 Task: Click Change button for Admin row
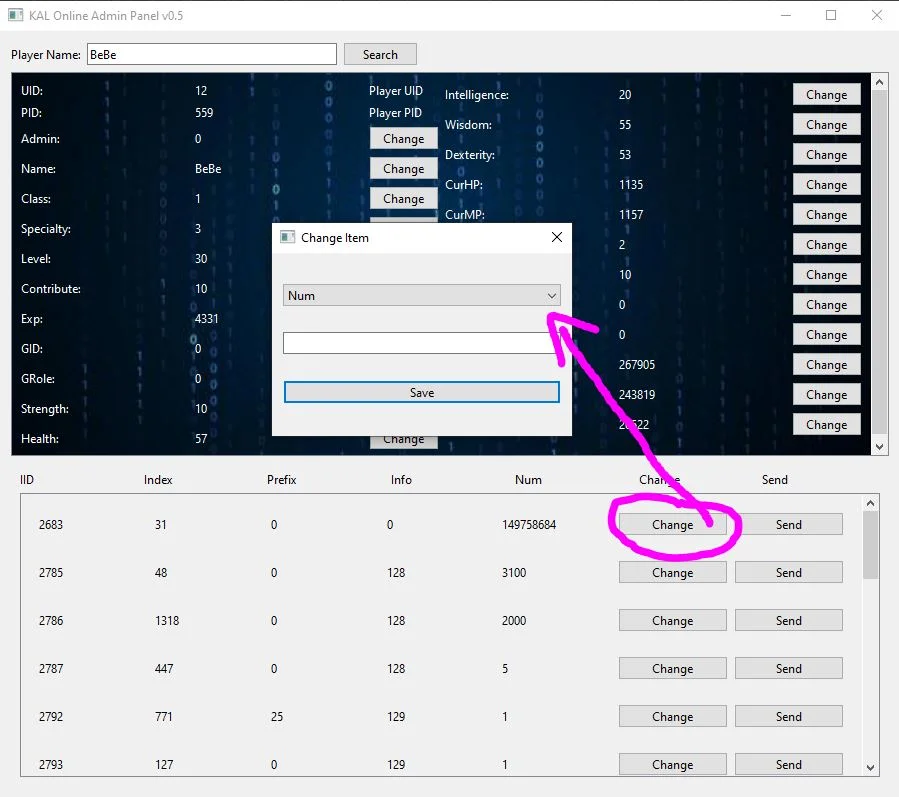[404, 138]
